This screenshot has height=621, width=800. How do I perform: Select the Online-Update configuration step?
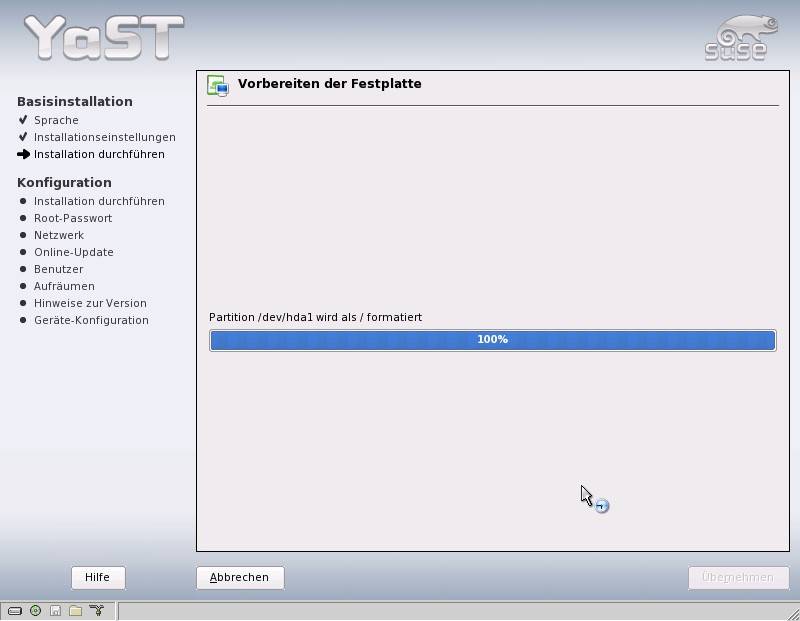73,252
